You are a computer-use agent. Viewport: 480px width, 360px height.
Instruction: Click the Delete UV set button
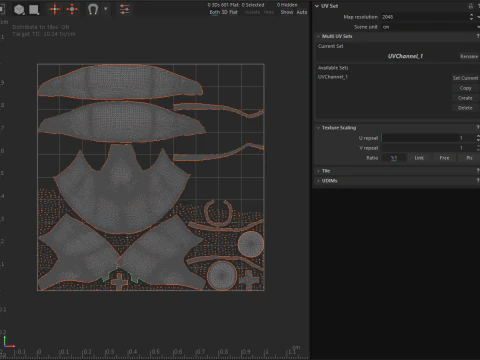pos(465,108)
